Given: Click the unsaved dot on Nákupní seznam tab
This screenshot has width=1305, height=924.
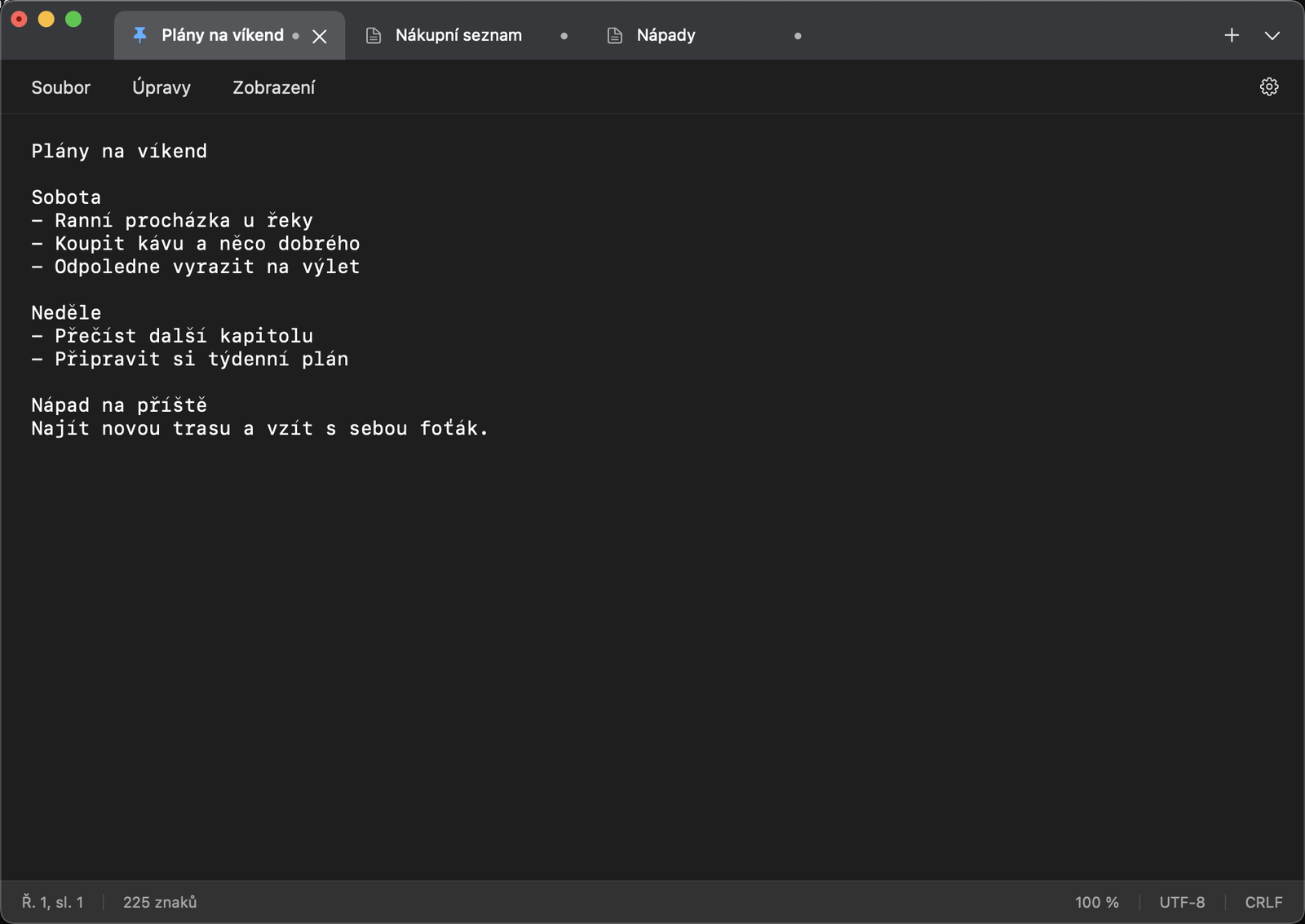Looking at the screenshot, I should point(564,36).
